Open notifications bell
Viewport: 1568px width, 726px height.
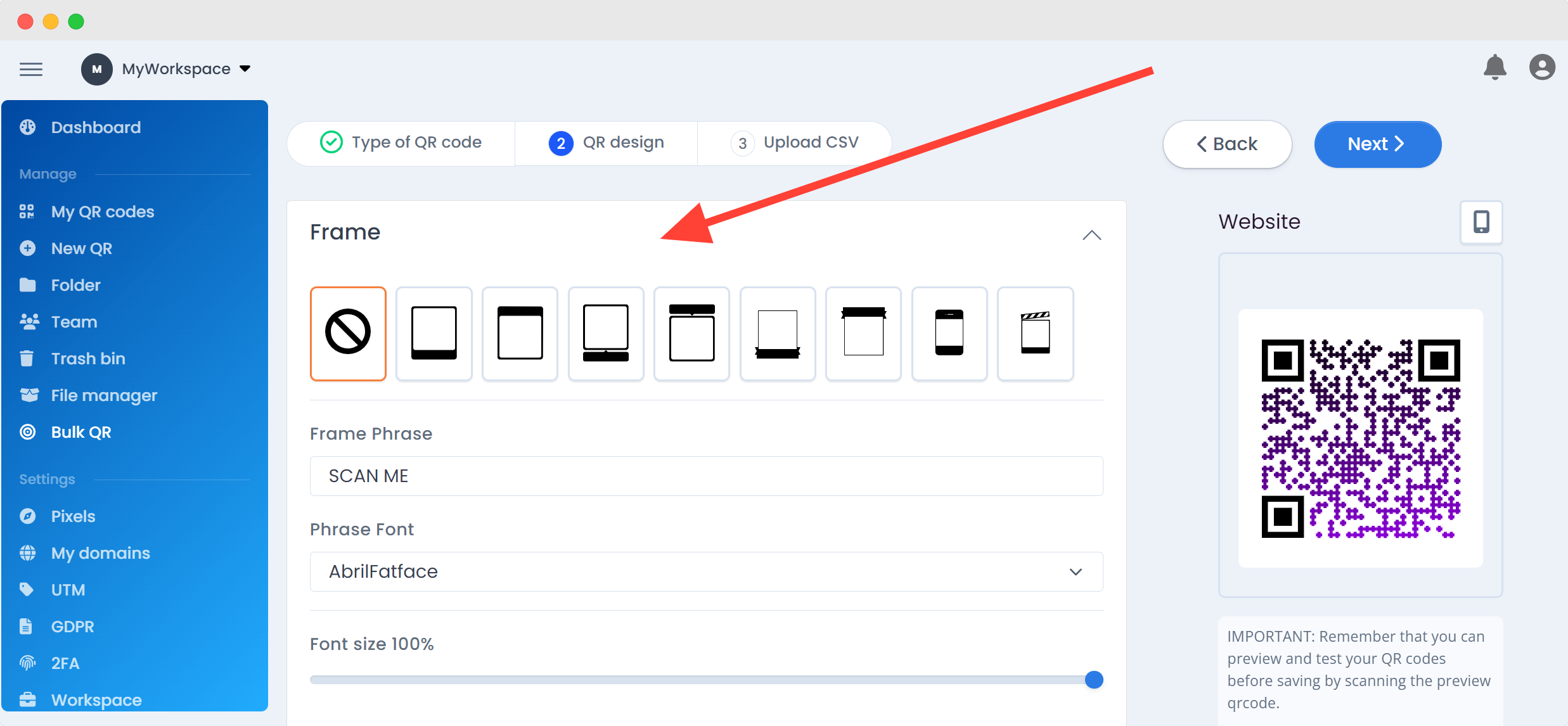(1495, 68)
